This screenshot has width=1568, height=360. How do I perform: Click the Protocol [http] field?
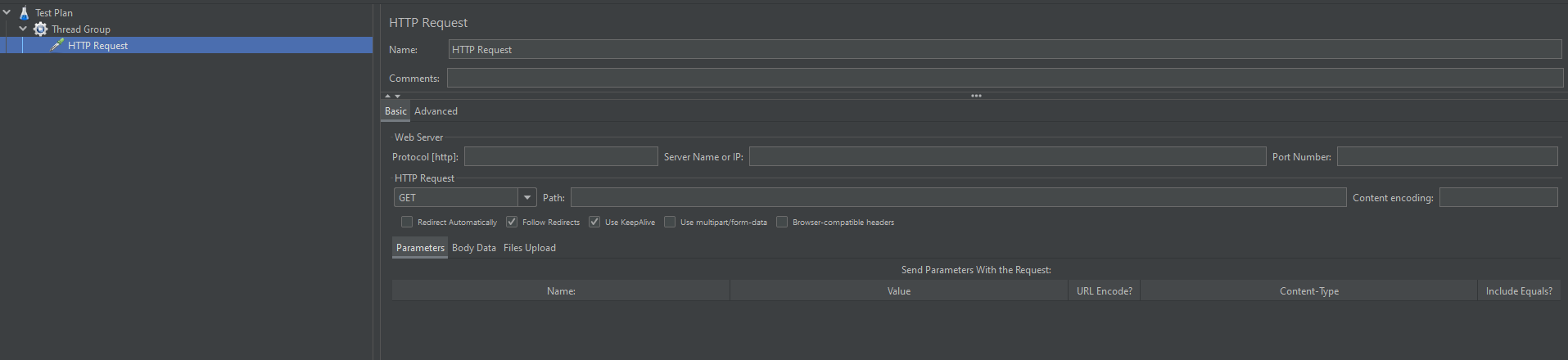tap(561, 156)
